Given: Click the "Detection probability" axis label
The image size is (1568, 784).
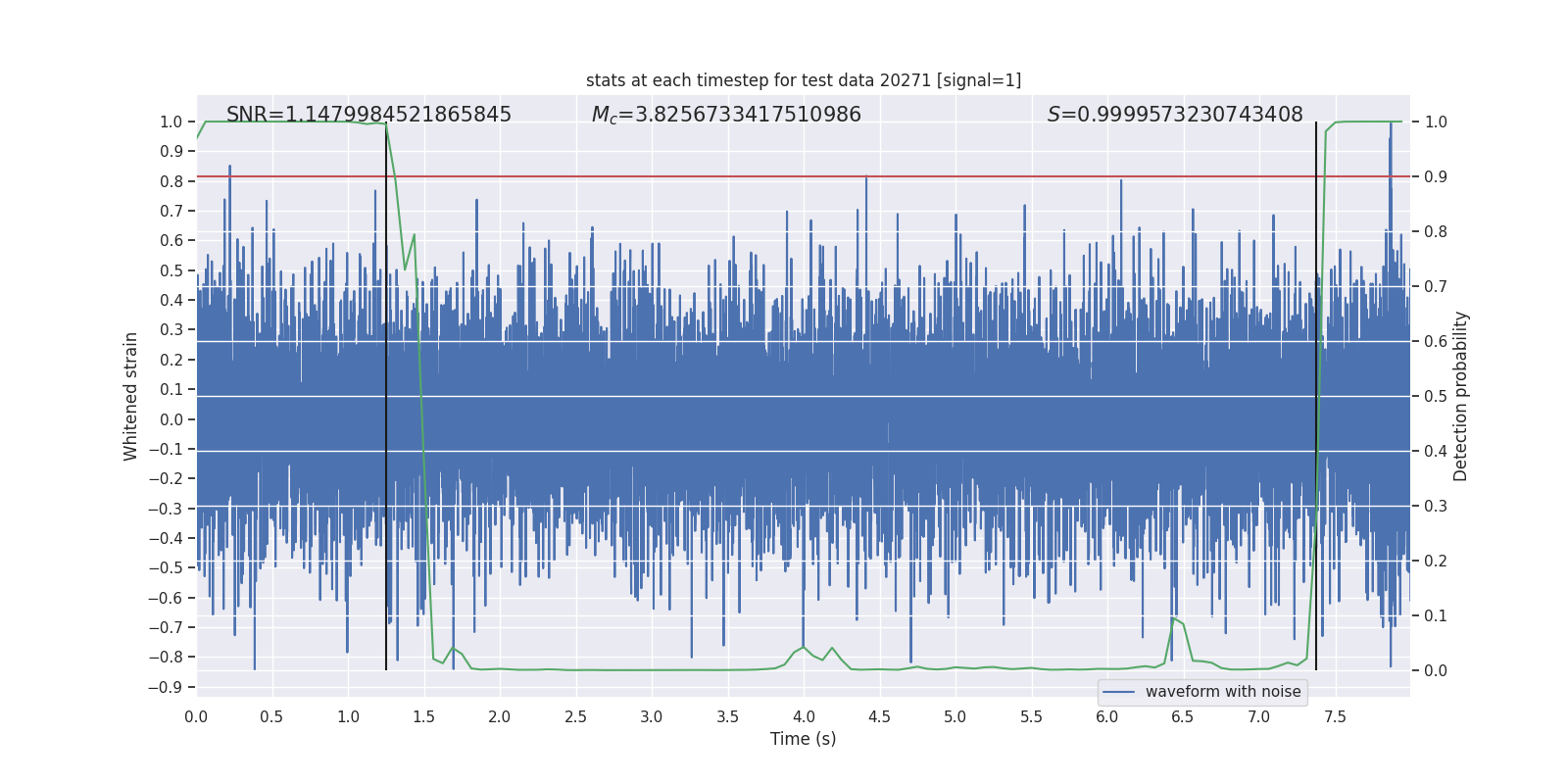Looking at the screenshot, I should pos(1461,396).
